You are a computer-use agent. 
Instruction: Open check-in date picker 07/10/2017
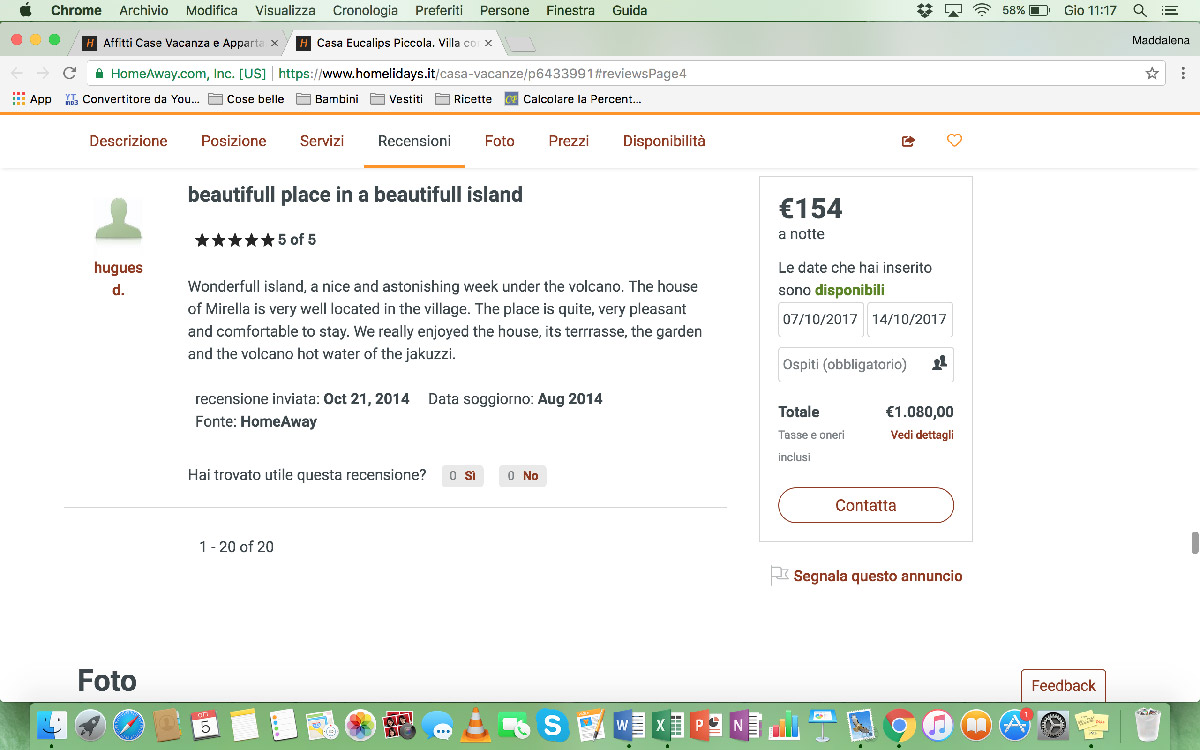(821, 320)
